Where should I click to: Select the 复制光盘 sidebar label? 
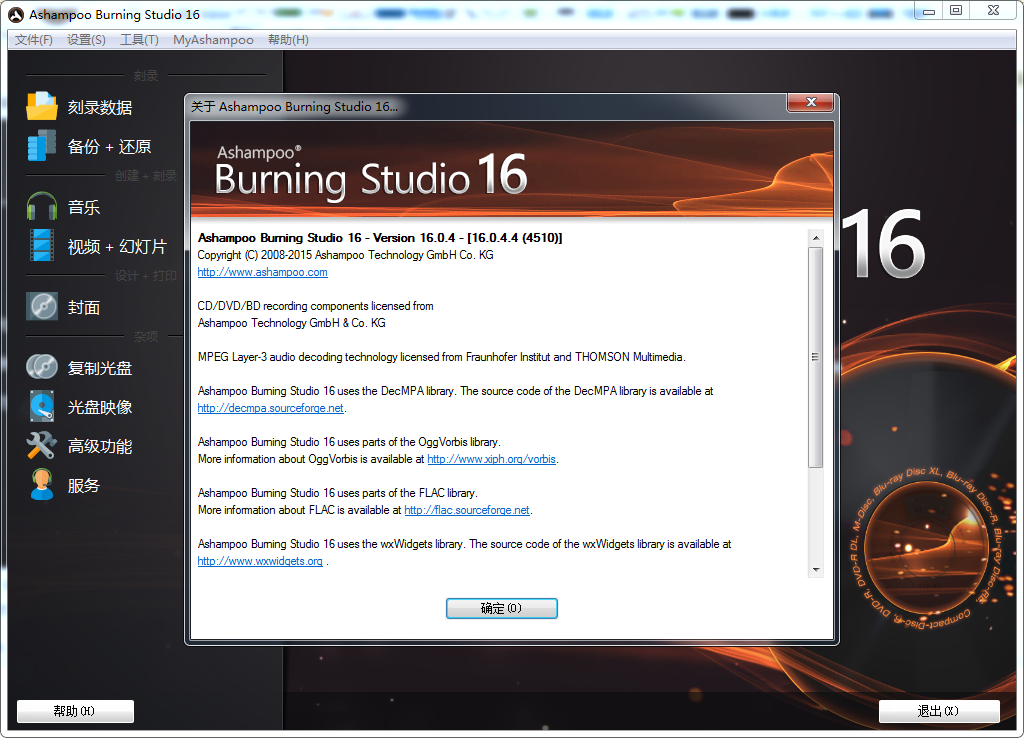[100, 368]
